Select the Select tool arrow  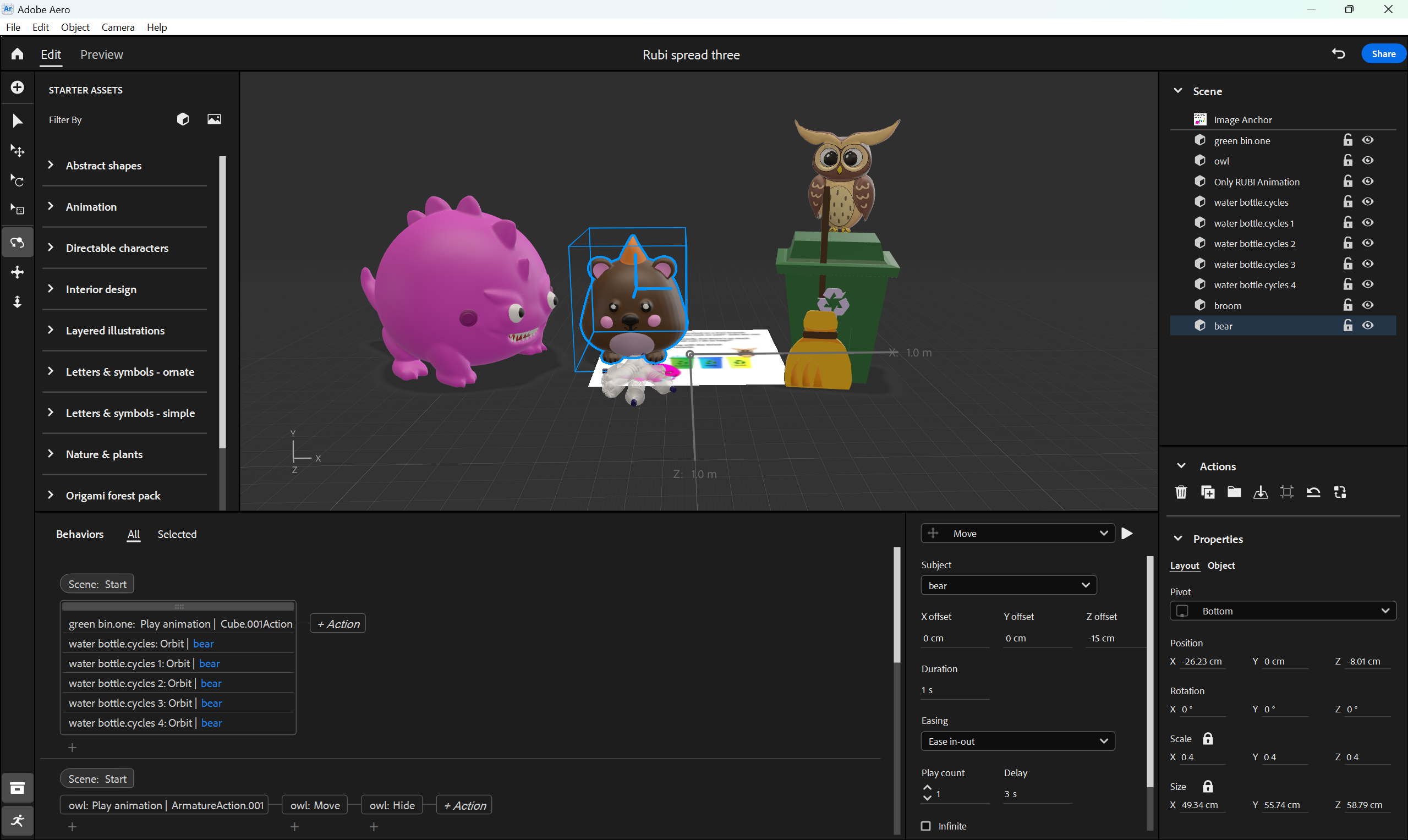pyautogui.click(x=18, y=120)
